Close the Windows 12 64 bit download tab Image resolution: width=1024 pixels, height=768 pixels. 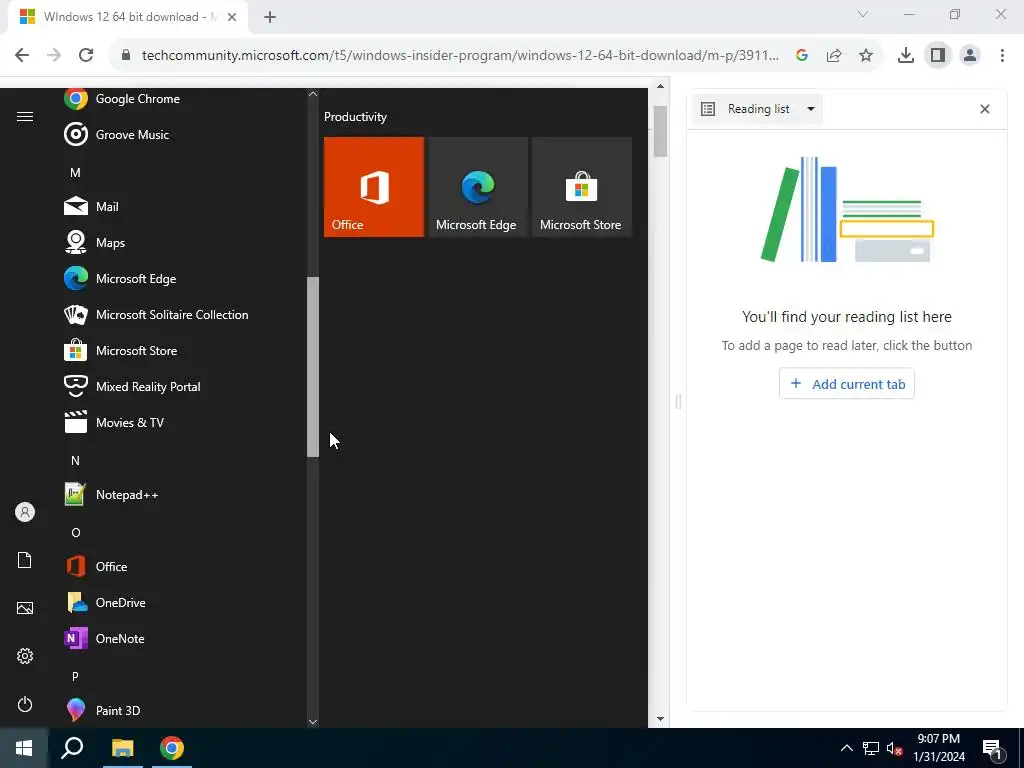[232, 18]
